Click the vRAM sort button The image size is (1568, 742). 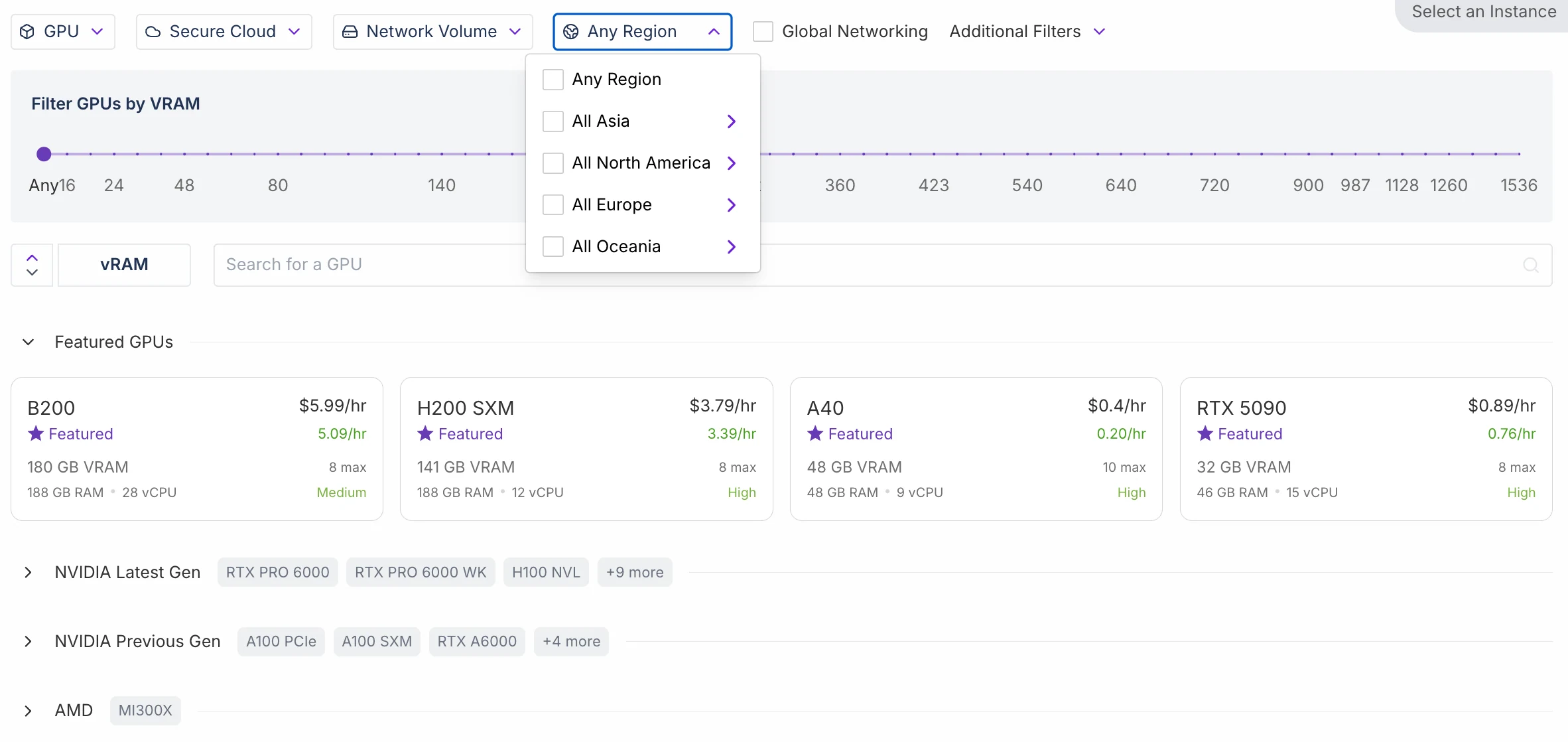click(124, 265)
